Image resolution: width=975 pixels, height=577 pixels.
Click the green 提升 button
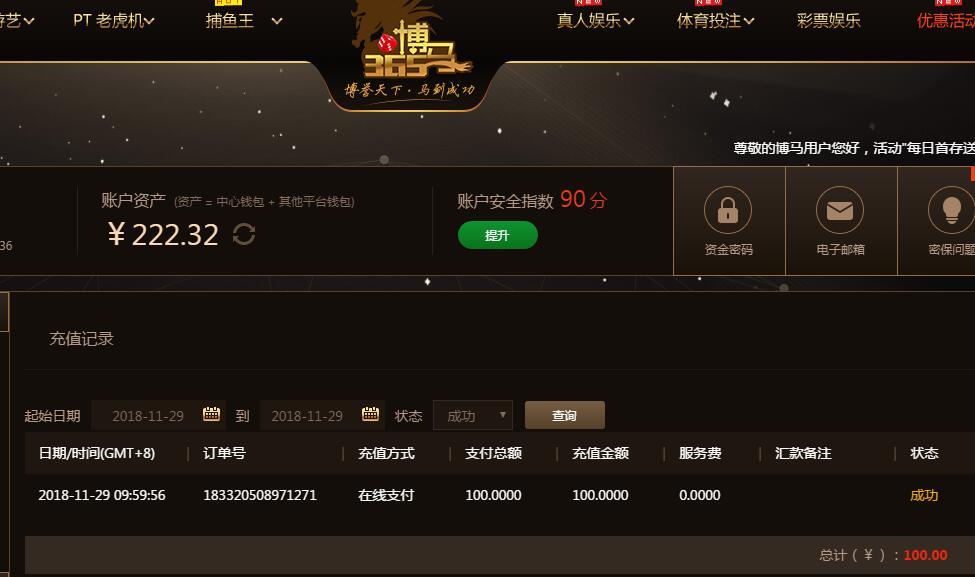(x=497, y=235)
